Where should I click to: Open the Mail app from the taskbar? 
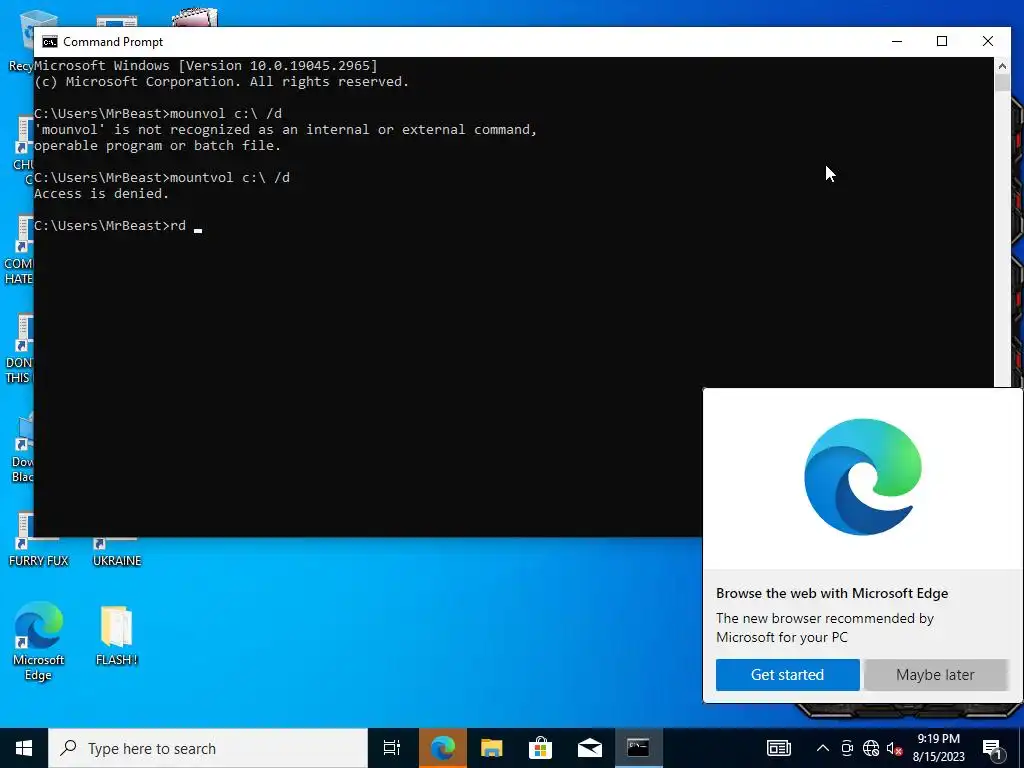tap(589, 748)
